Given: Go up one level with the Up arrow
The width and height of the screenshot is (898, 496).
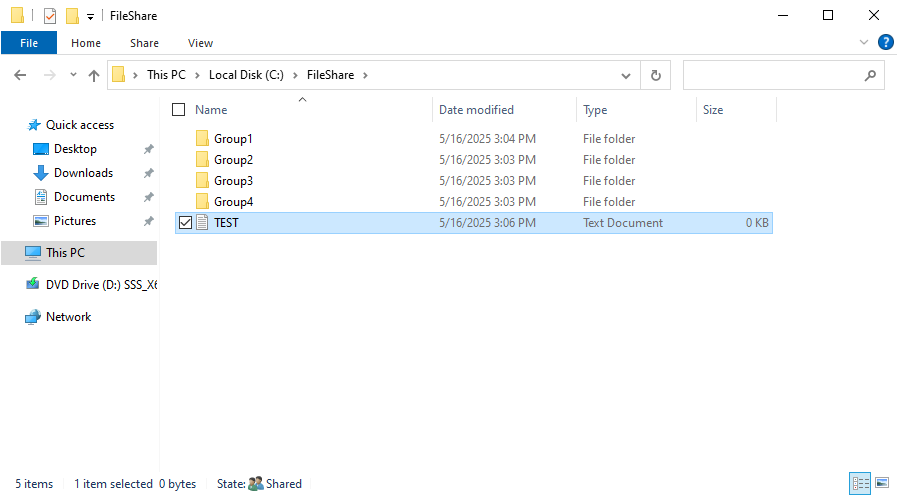Looking at the screenshot, I should (x=94, y=75).
